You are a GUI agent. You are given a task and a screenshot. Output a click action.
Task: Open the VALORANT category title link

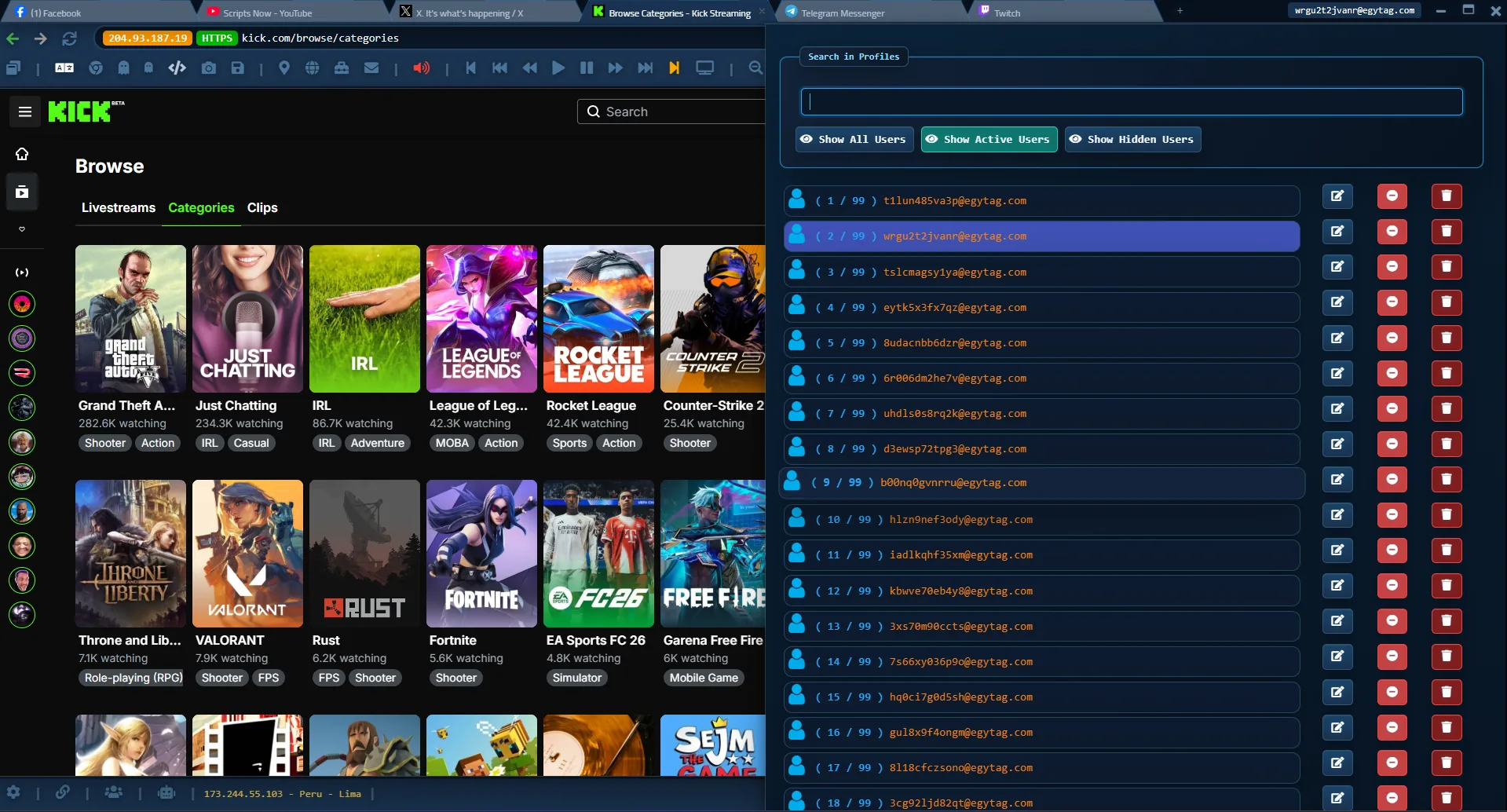click(230, 641)
